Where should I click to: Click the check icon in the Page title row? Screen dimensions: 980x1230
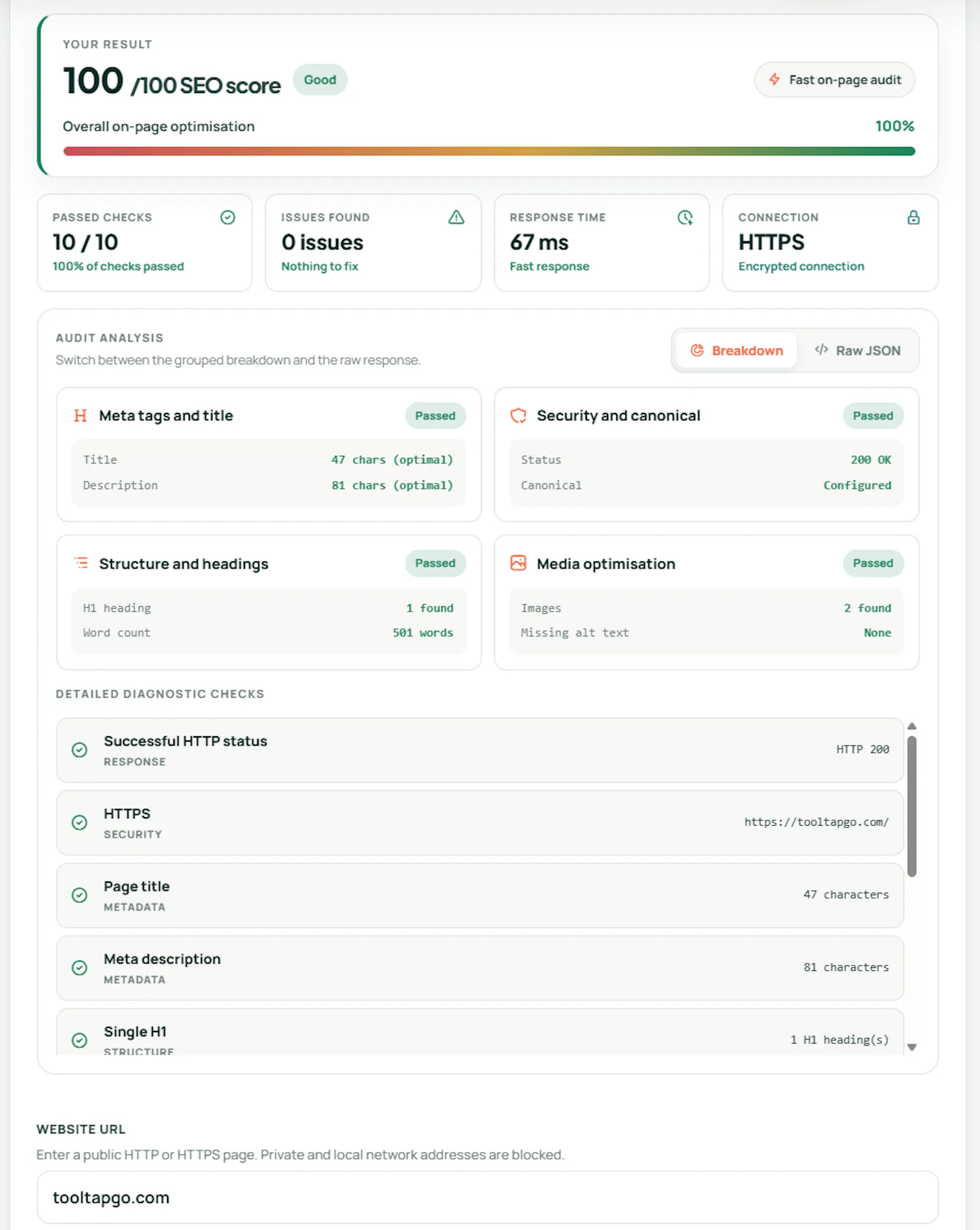coord(80,896)
